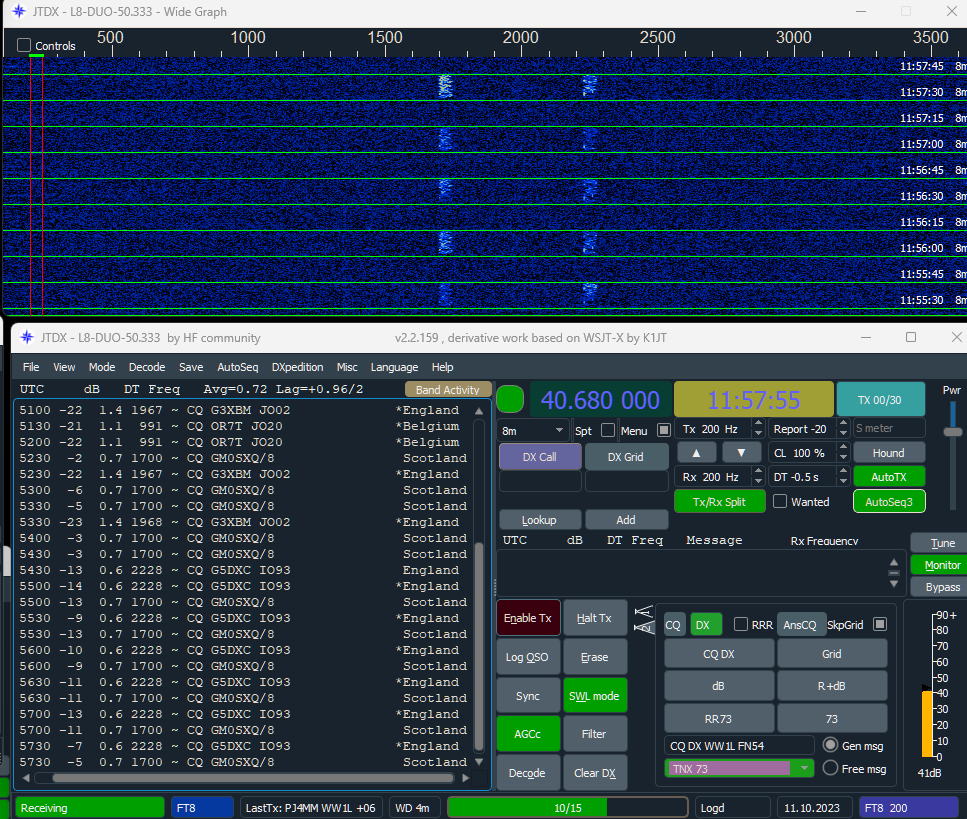Adjust the Tx 200 Hz spinner
Screen dimensions: 967x819
[759, 428]
